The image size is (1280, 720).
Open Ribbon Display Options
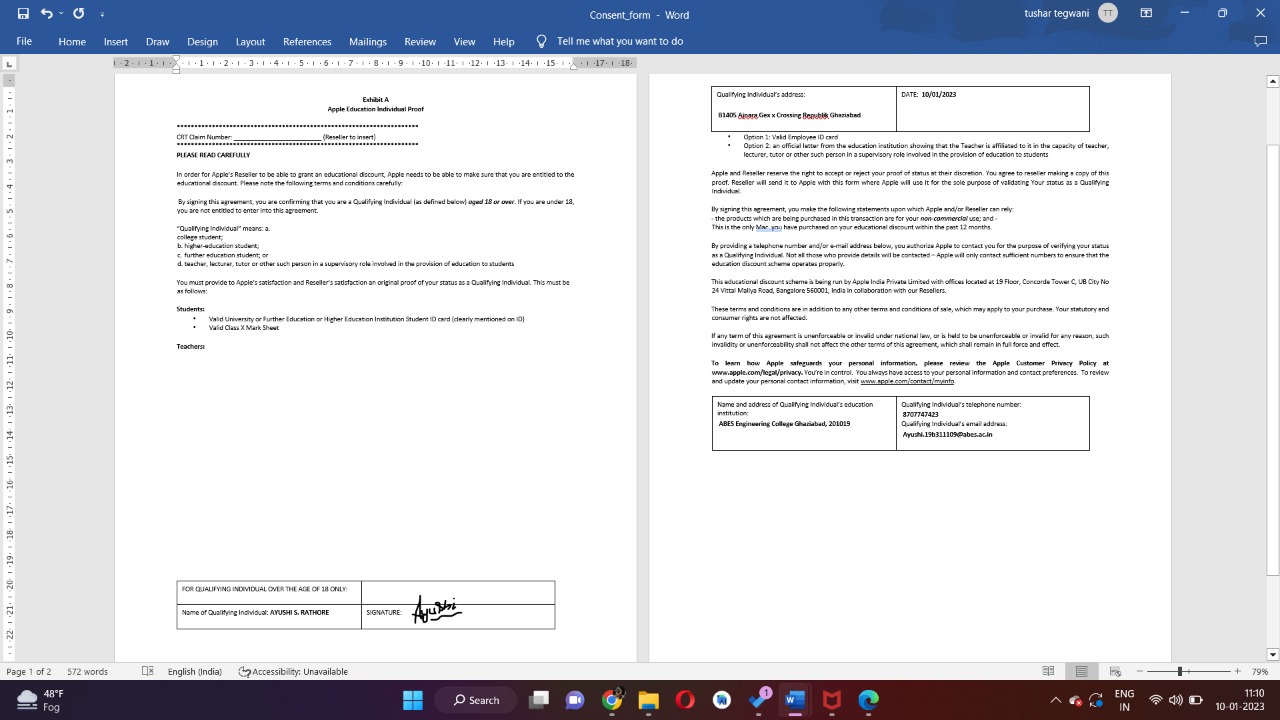click(1146, 14)
